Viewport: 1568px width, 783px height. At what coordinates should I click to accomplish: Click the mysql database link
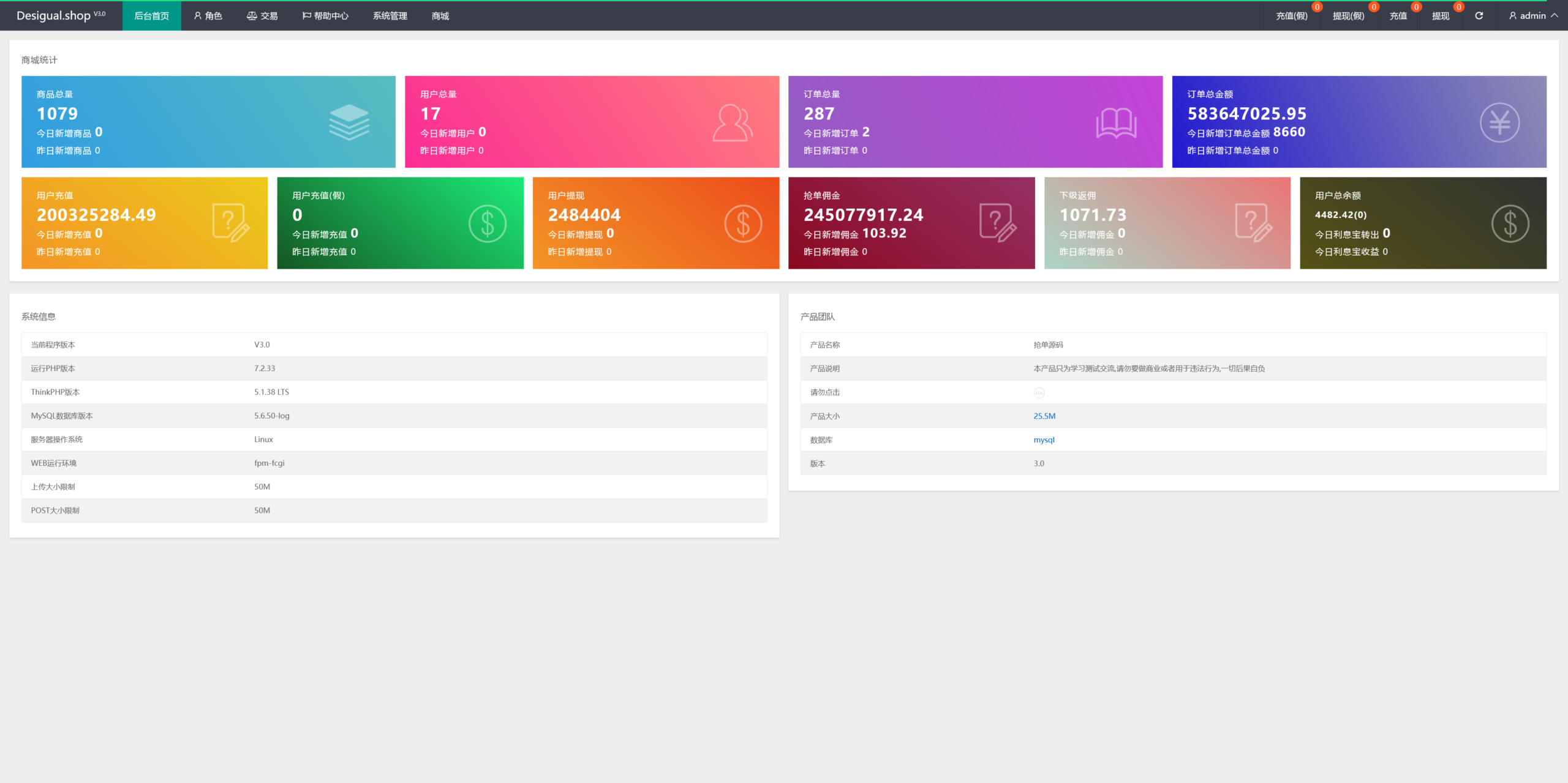point(1044,440)
